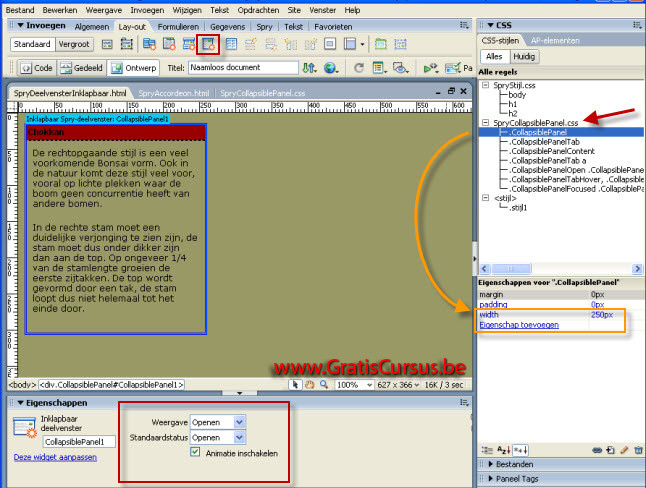
Task: Expand the Bestanden panel
Action: click(x=491, y=464)
